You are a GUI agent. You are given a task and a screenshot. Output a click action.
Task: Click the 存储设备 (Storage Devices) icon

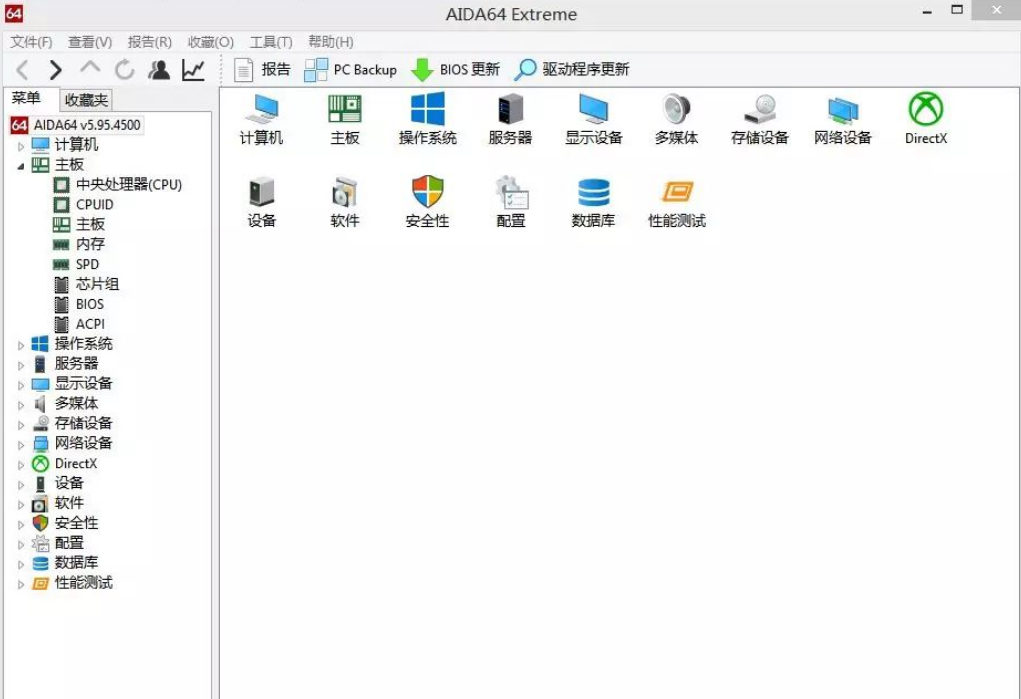point(759,118)
